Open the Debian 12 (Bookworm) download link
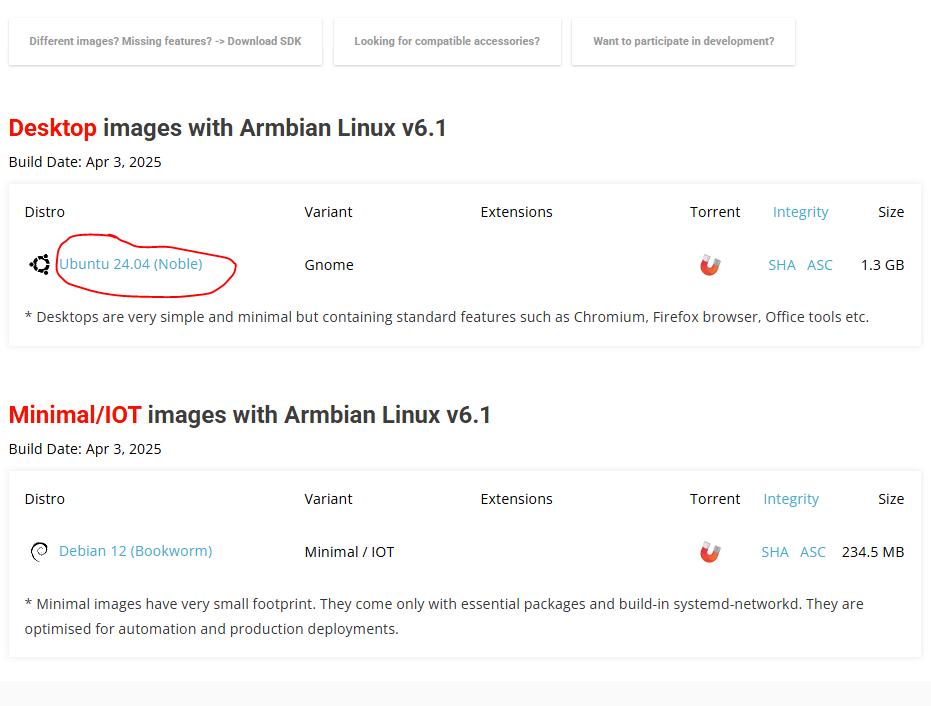The width and height of the screenshot is (931, 706). [x=135, y=551]
